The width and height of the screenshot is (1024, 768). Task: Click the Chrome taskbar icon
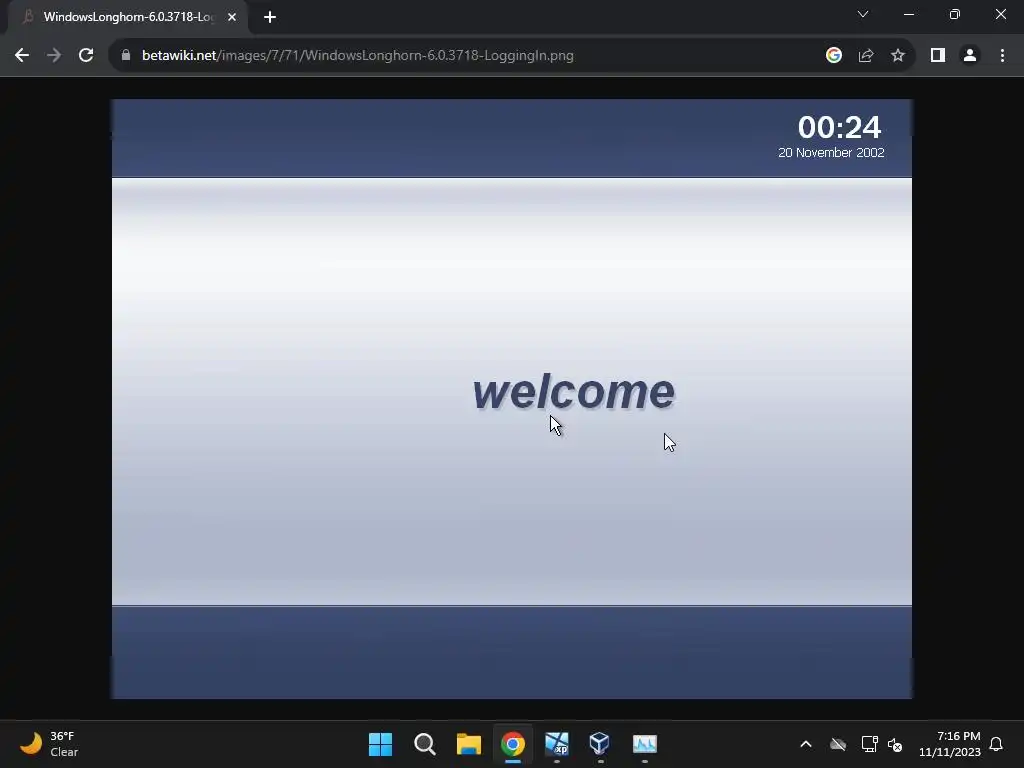(513, 744)
